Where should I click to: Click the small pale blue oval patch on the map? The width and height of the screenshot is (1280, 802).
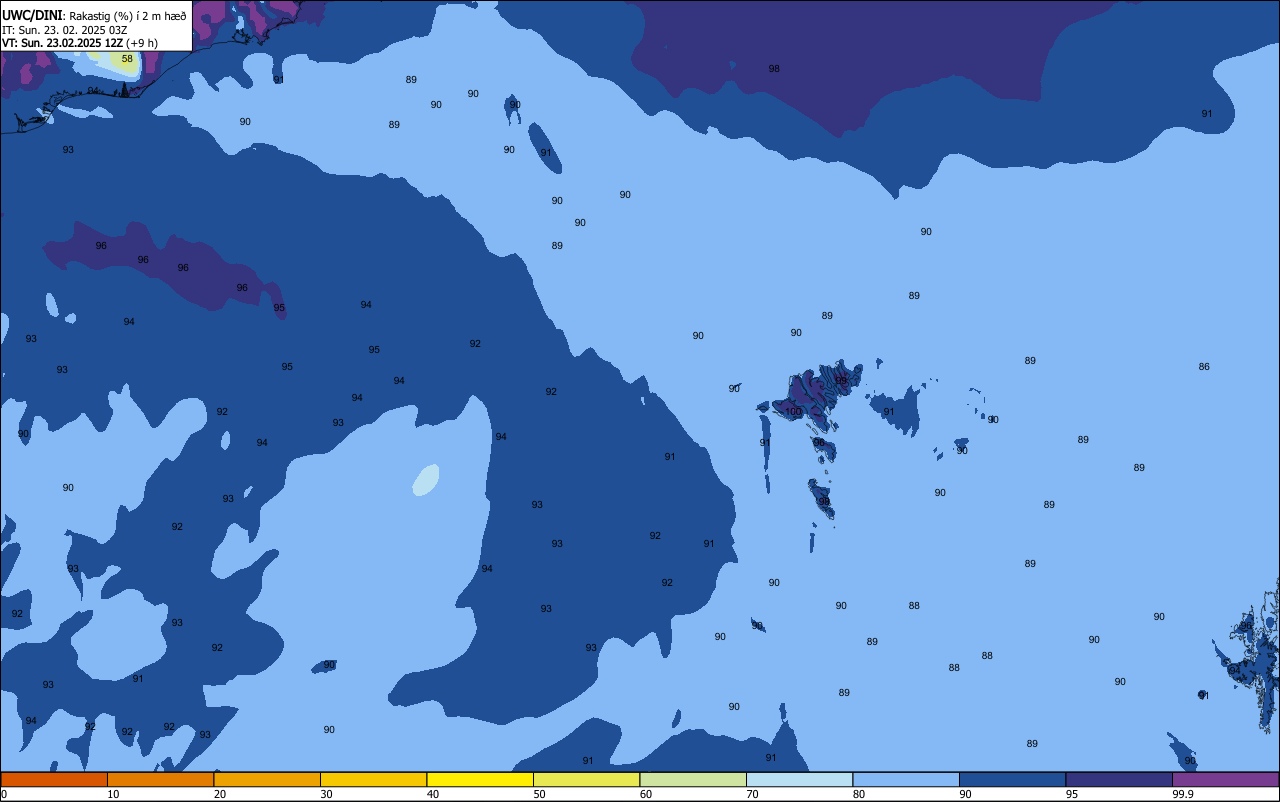point(425,480)
